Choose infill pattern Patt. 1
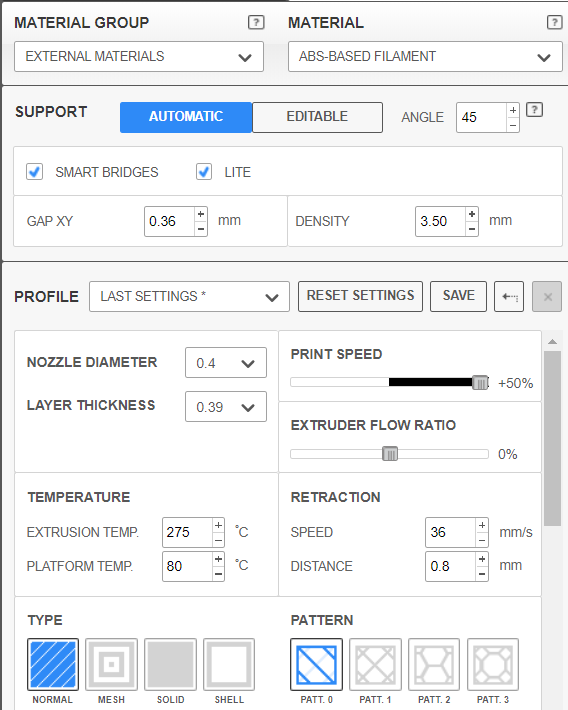The width and height of the screenshot is (568, 710). pos(375,664)
